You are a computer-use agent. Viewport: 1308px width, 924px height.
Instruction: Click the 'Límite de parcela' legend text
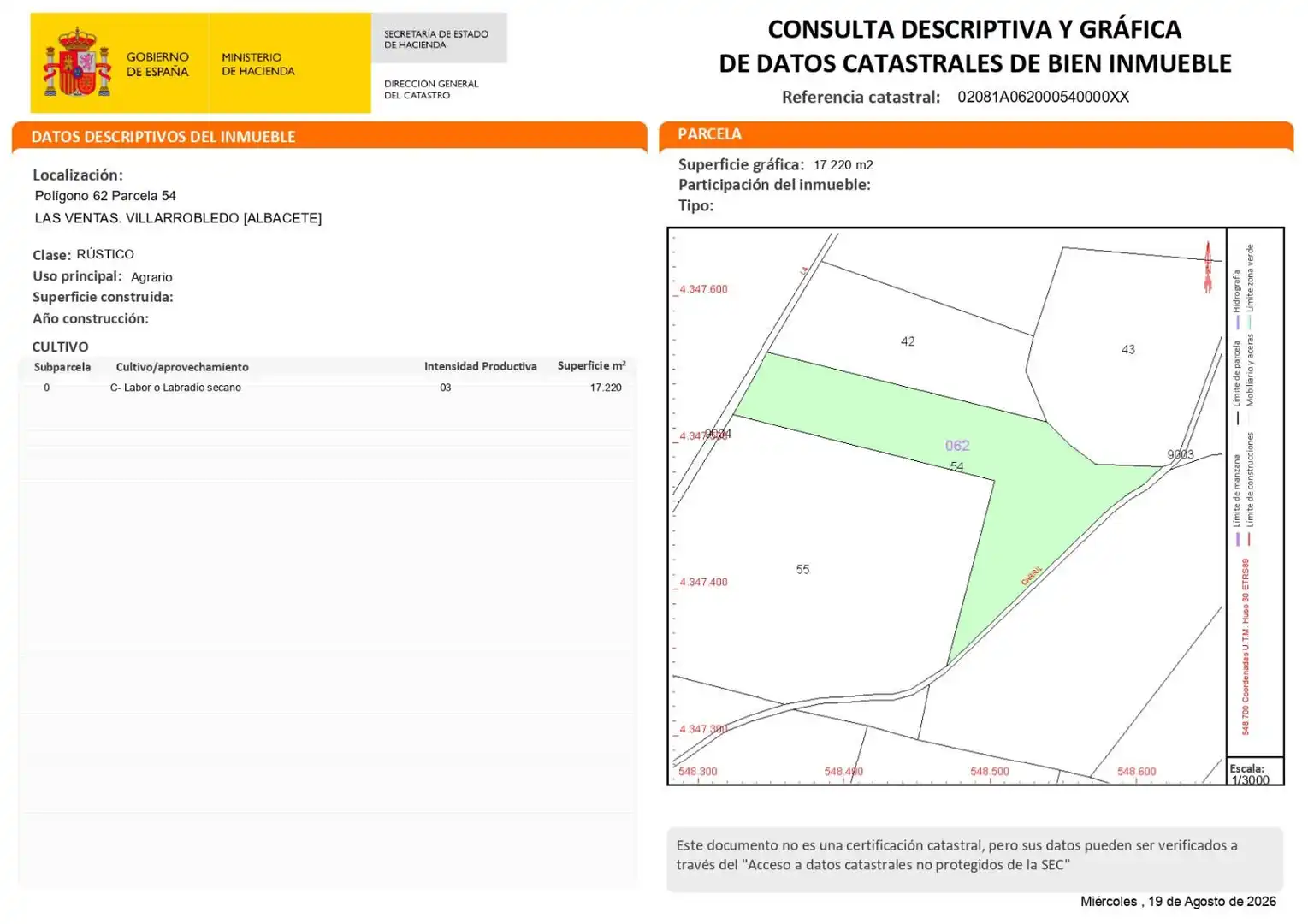click(1237, 373)
